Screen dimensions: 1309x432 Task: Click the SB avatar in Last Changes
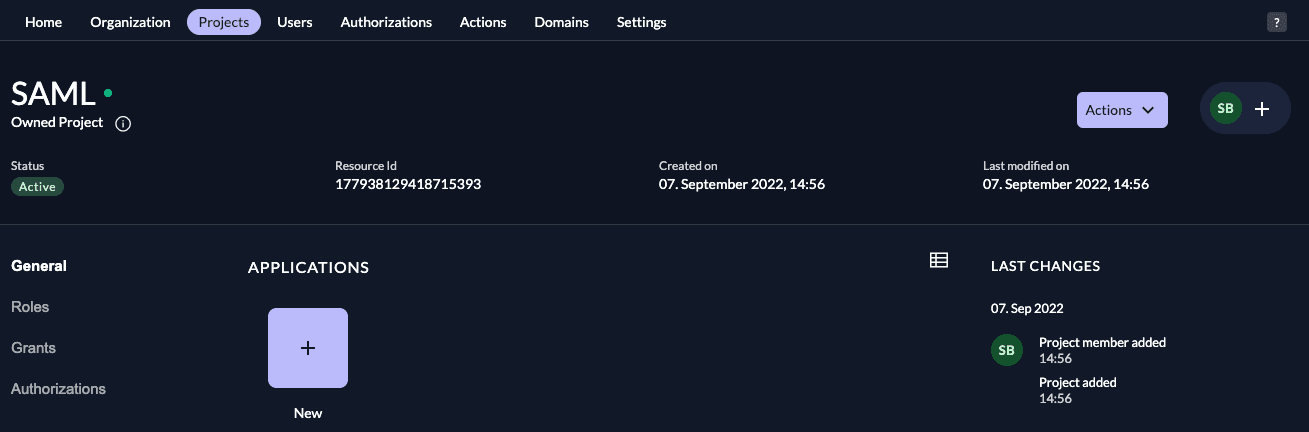coord(1006,350)
